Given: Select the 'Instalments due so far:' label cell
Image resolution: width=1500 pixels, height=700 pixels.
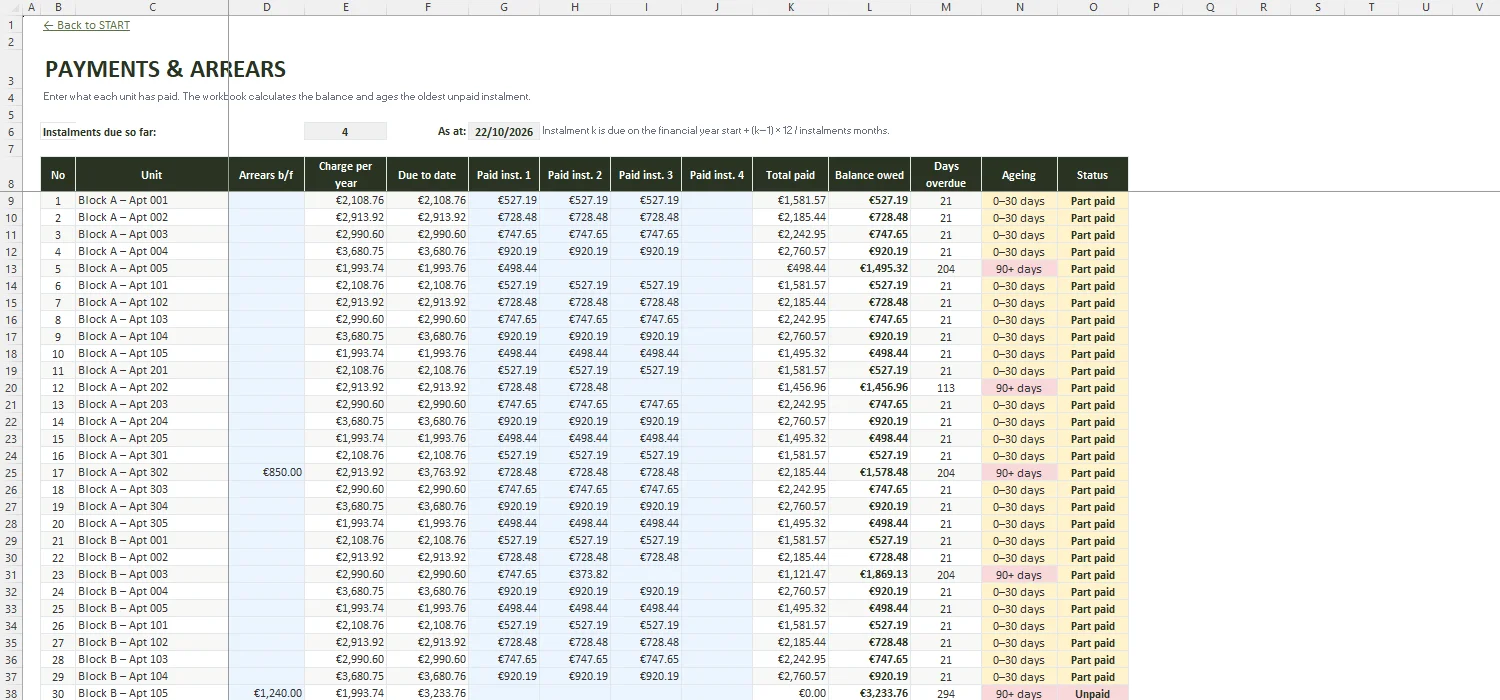Looking at the screenshot, I should pos(100,131).
